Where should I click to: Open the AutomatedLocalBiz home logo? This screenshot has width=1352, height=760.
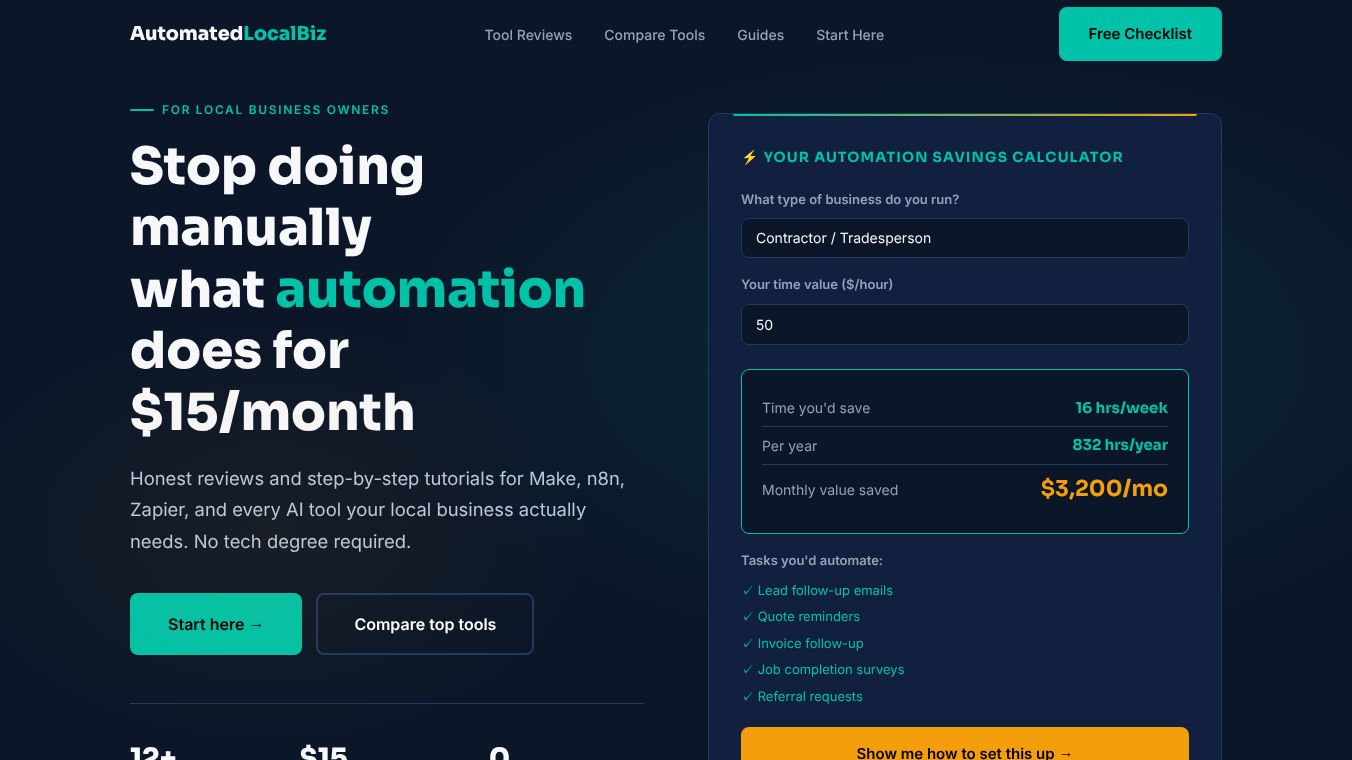[x=228, y=33]
